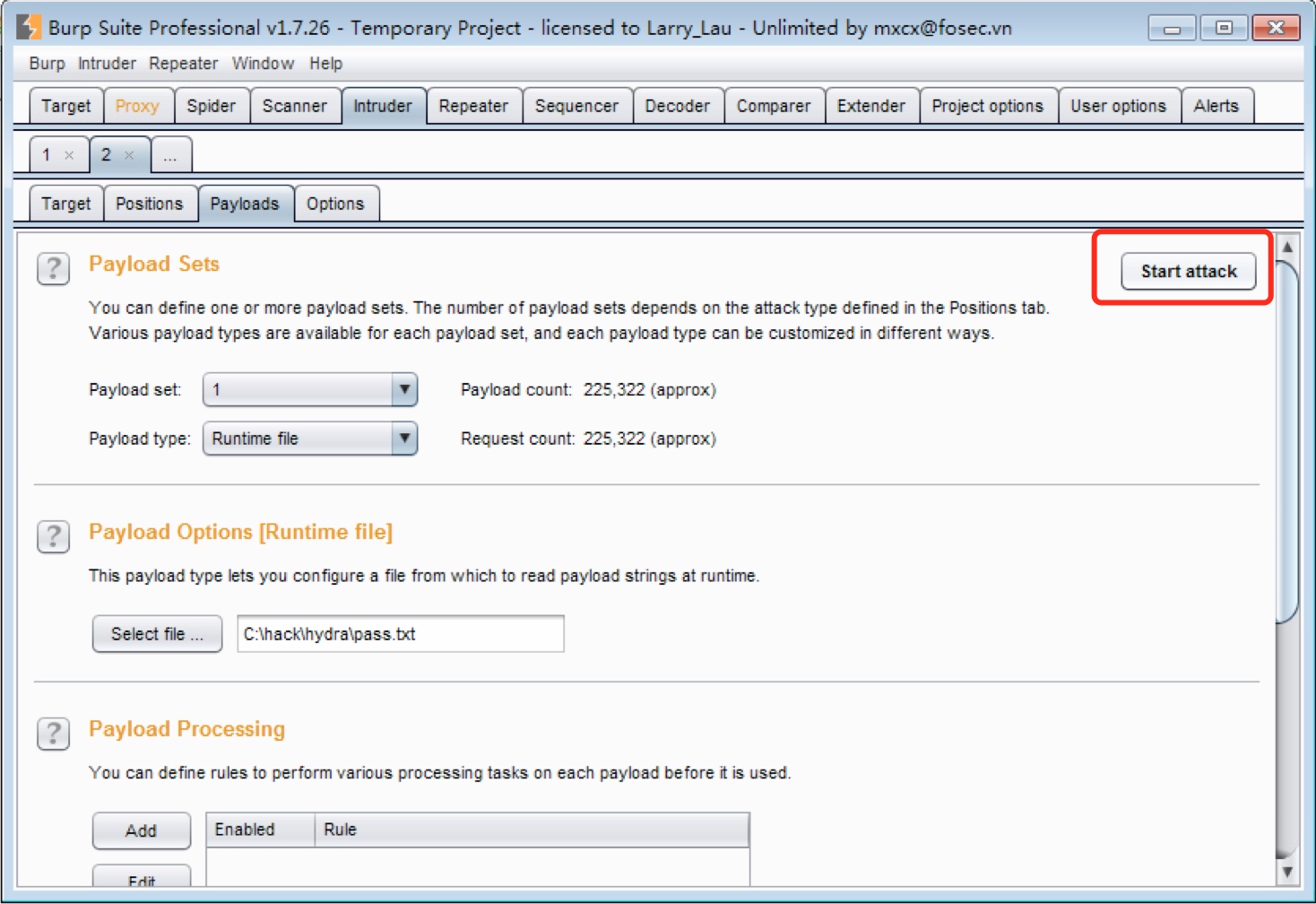Open the Repeater menu
1316x904 pixels.
click(184, 64)
